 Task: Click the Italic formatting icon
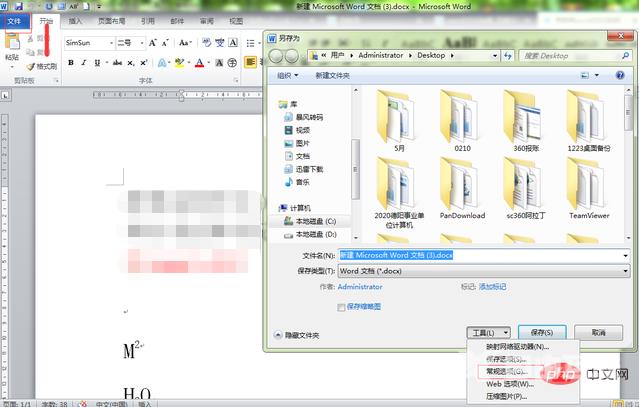click(84, 63)
